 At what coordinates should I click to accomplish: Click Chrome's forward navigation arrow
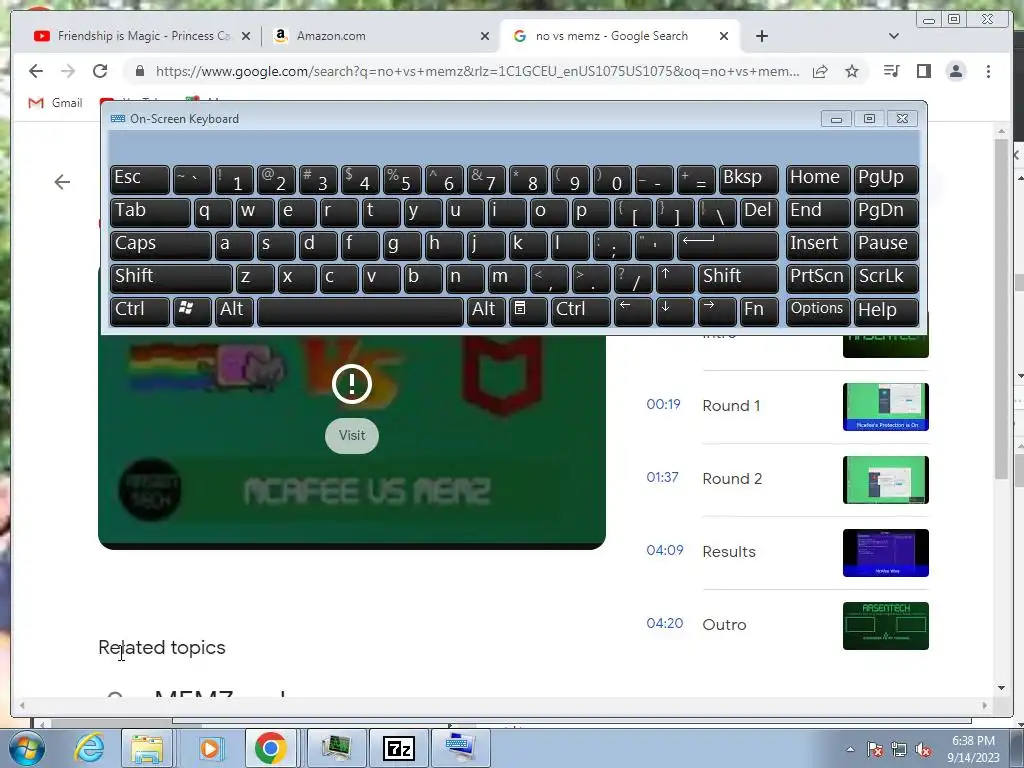point(68,71)
